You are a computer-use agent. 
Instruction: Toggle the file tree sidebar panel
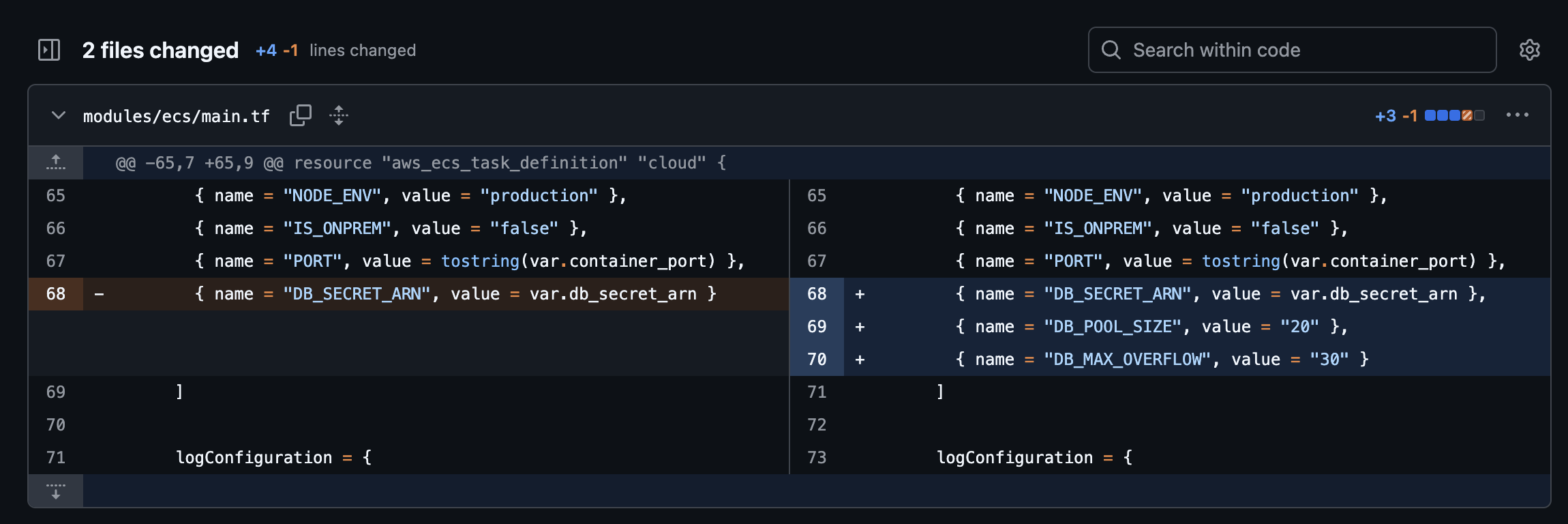pos(49,50)
